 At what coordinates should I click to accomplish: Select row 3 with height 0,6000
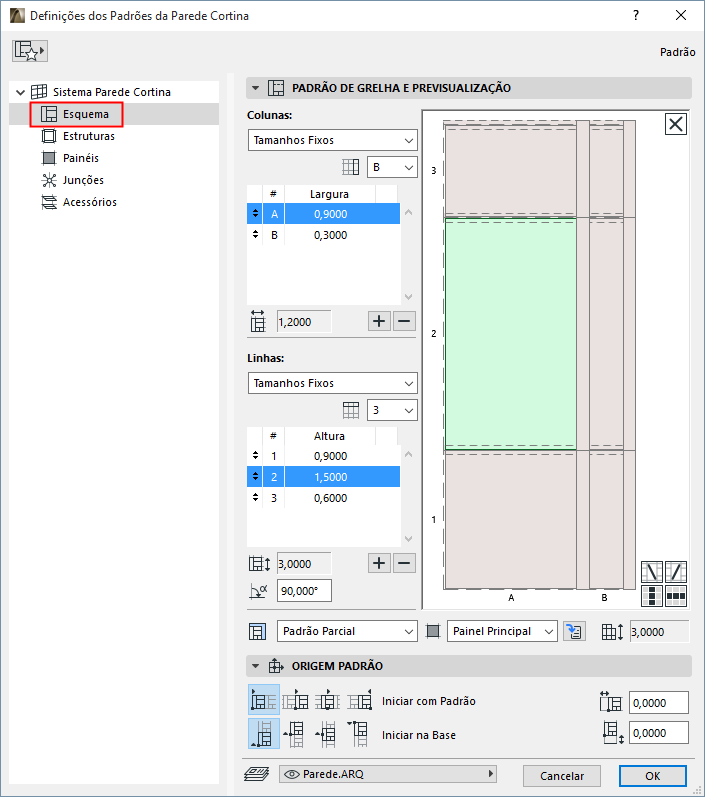[324, 498]
